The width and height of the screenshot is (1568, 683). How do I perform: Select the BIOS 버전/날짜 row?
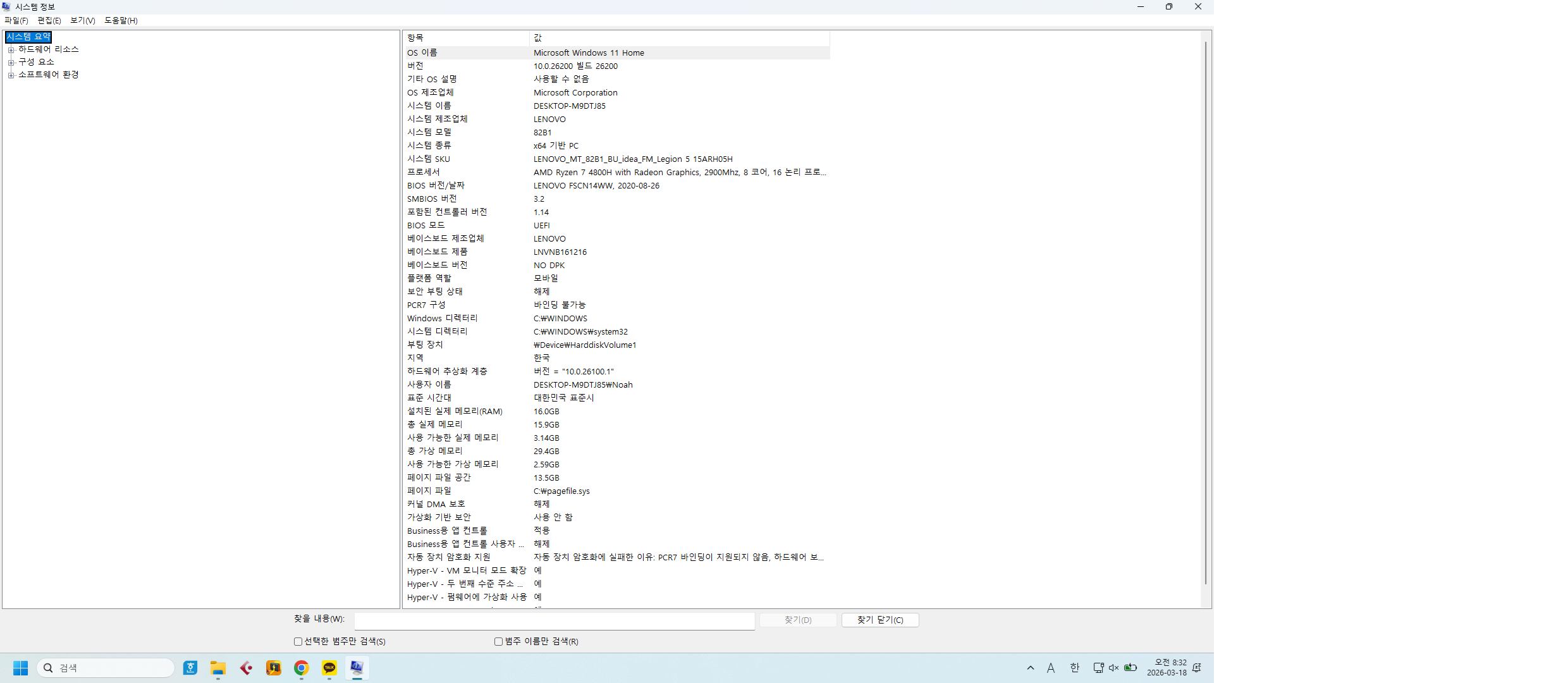point(617,185)
